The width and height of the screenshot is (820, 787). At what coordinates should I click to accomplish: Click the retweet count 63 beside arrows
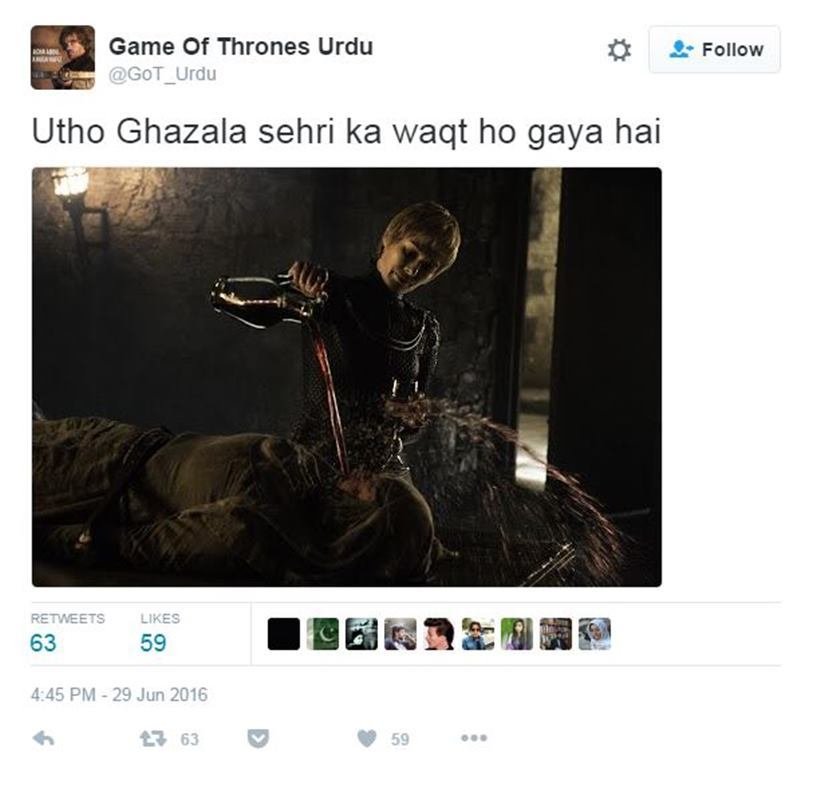(x=189, y=739)
